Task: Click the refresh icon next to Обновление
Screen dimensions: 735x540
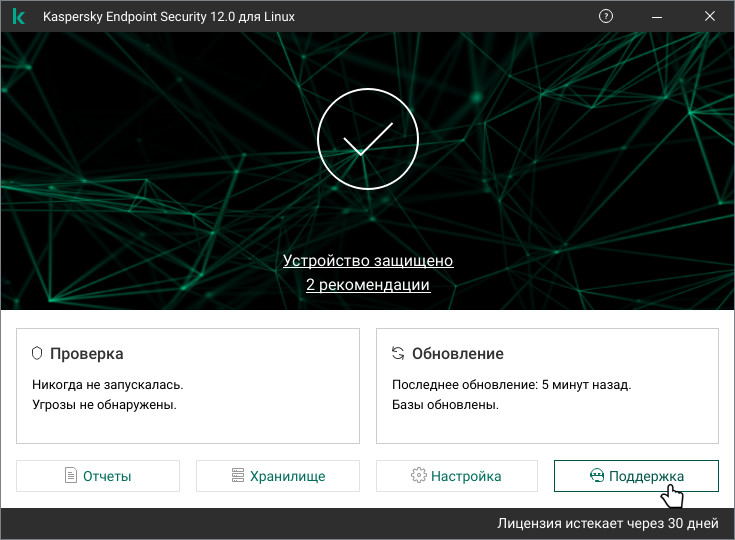Action: pos(398,353)
